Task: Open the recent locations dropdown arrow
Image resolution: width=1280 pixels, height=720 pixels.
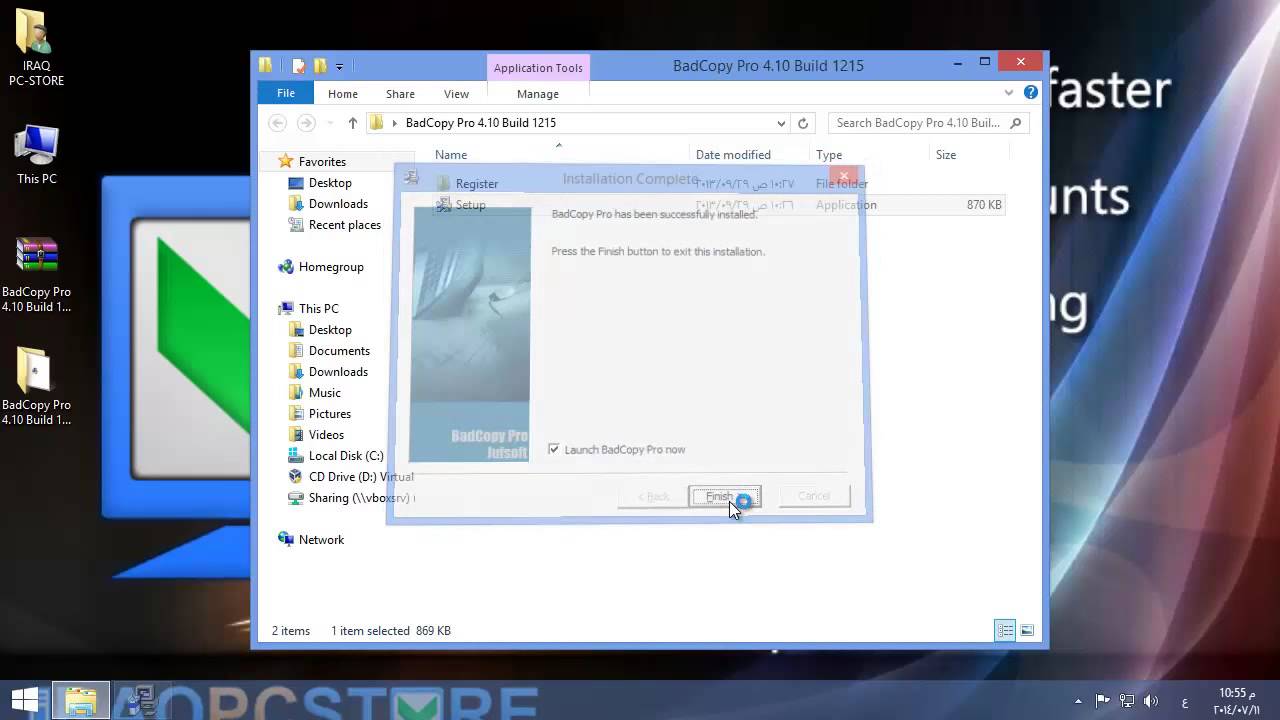Action: pos(330,123)
